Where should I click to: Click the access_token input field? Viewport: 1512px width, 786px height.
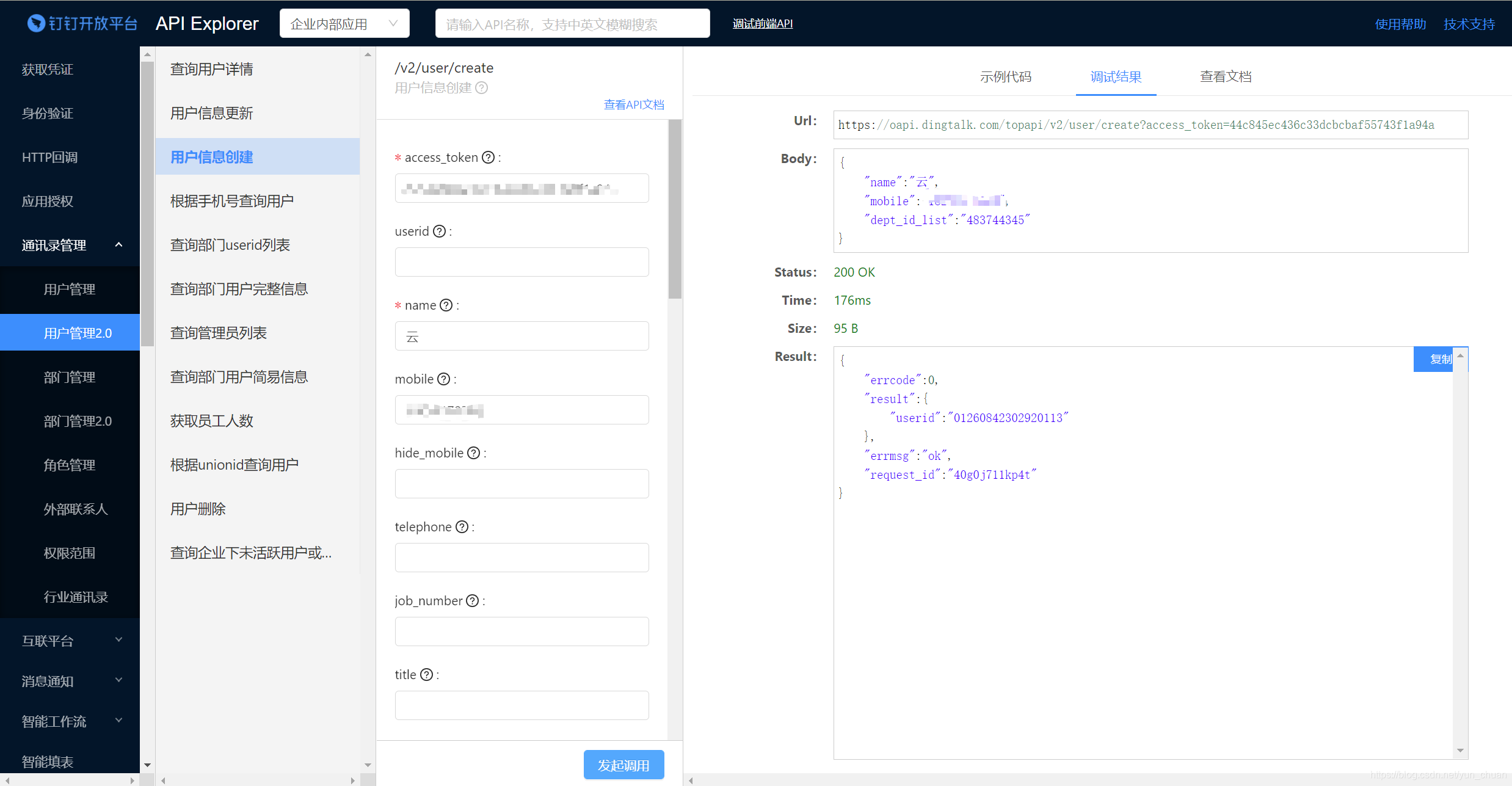point(522,188)
